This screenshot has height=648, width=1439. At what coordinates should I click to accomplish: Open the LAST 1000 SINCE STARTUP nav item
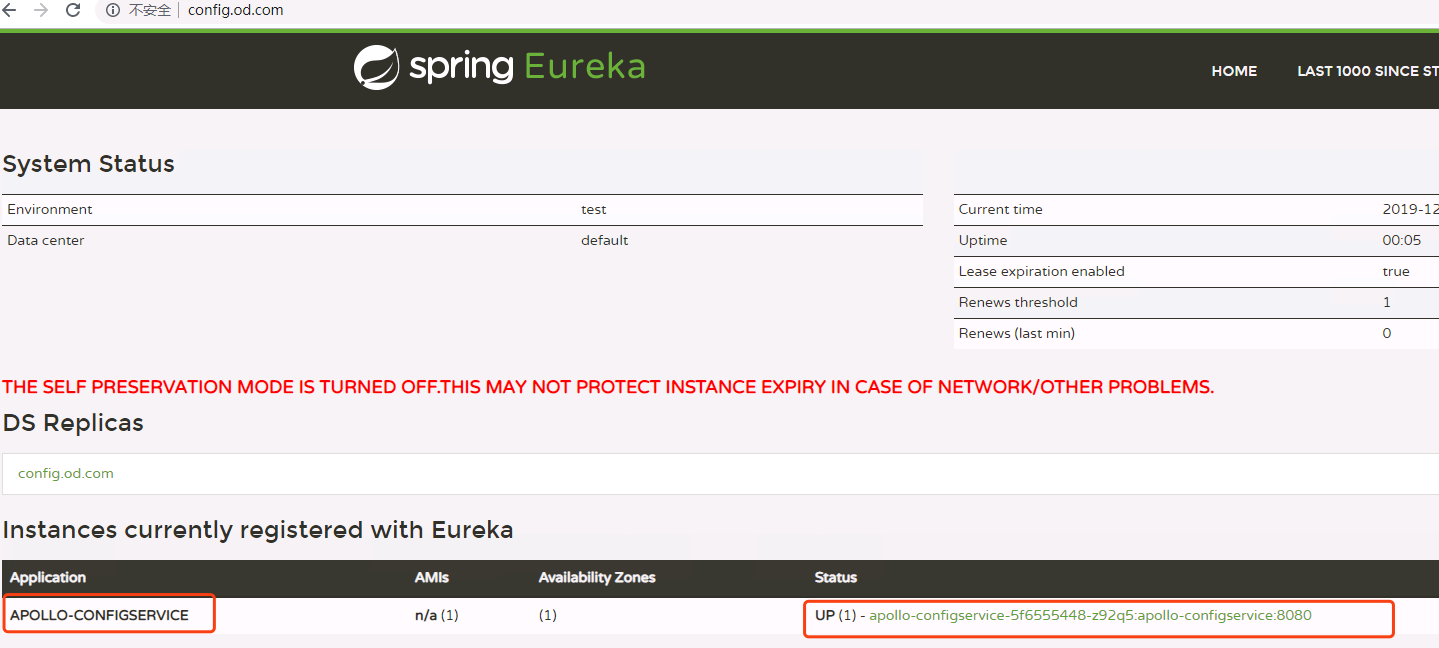[x=1368, y=71]
